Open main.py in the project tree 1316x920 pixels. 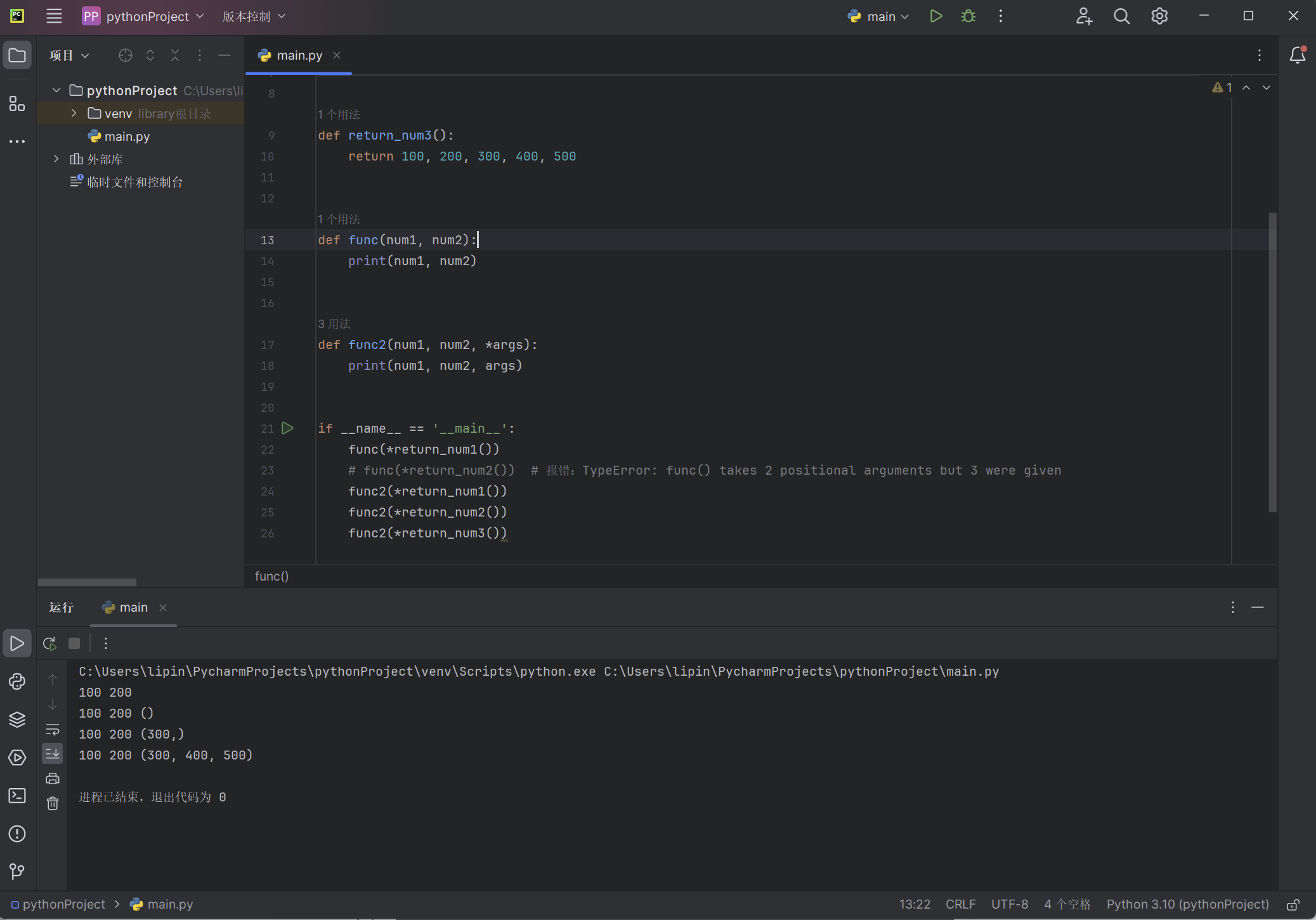click(127, 136)
